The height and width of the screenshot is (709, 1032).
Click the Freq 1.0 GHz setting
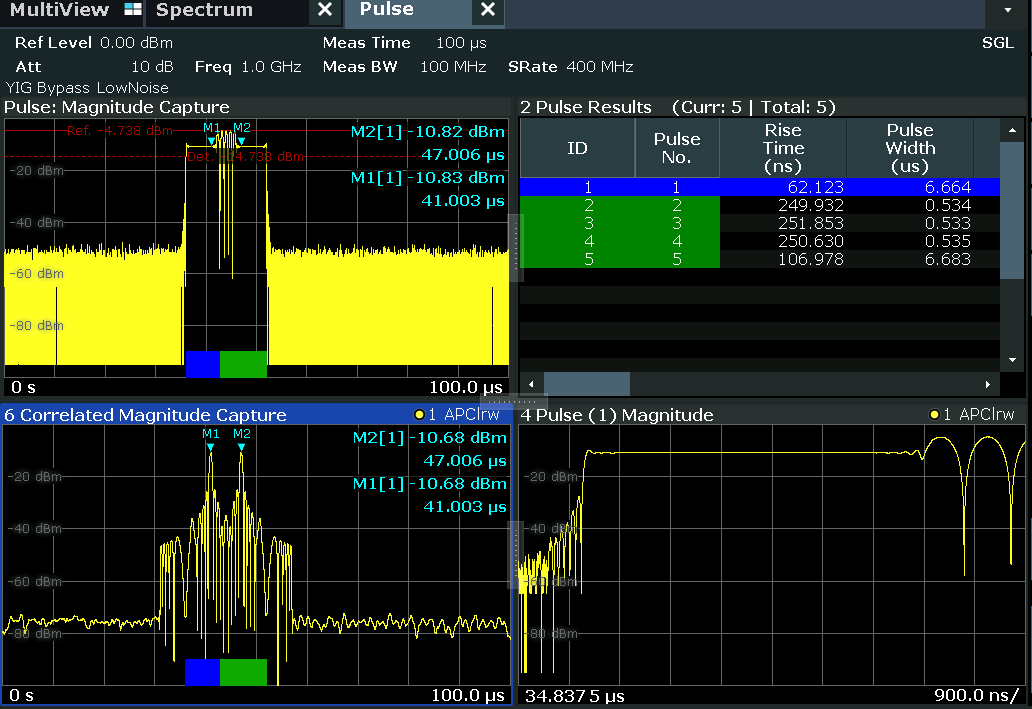point(248,67)
